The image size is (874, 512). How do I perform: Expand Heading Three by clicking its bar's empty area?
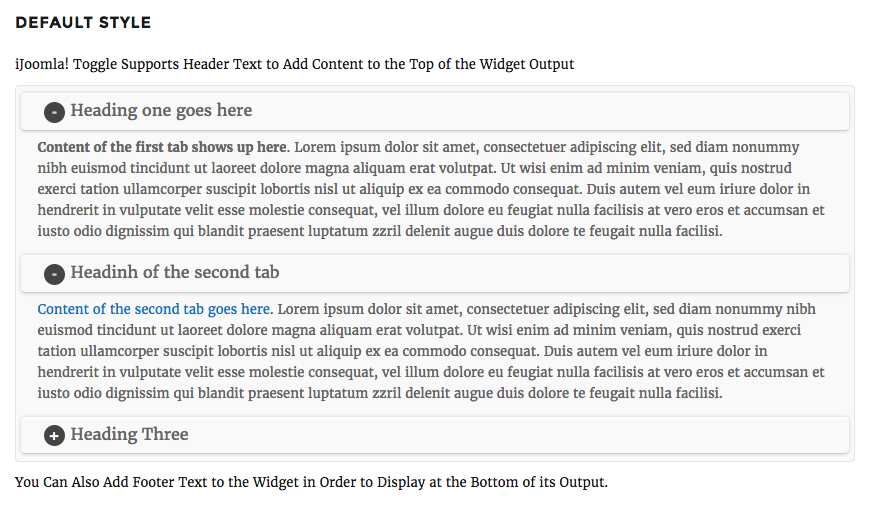[518, 435]
